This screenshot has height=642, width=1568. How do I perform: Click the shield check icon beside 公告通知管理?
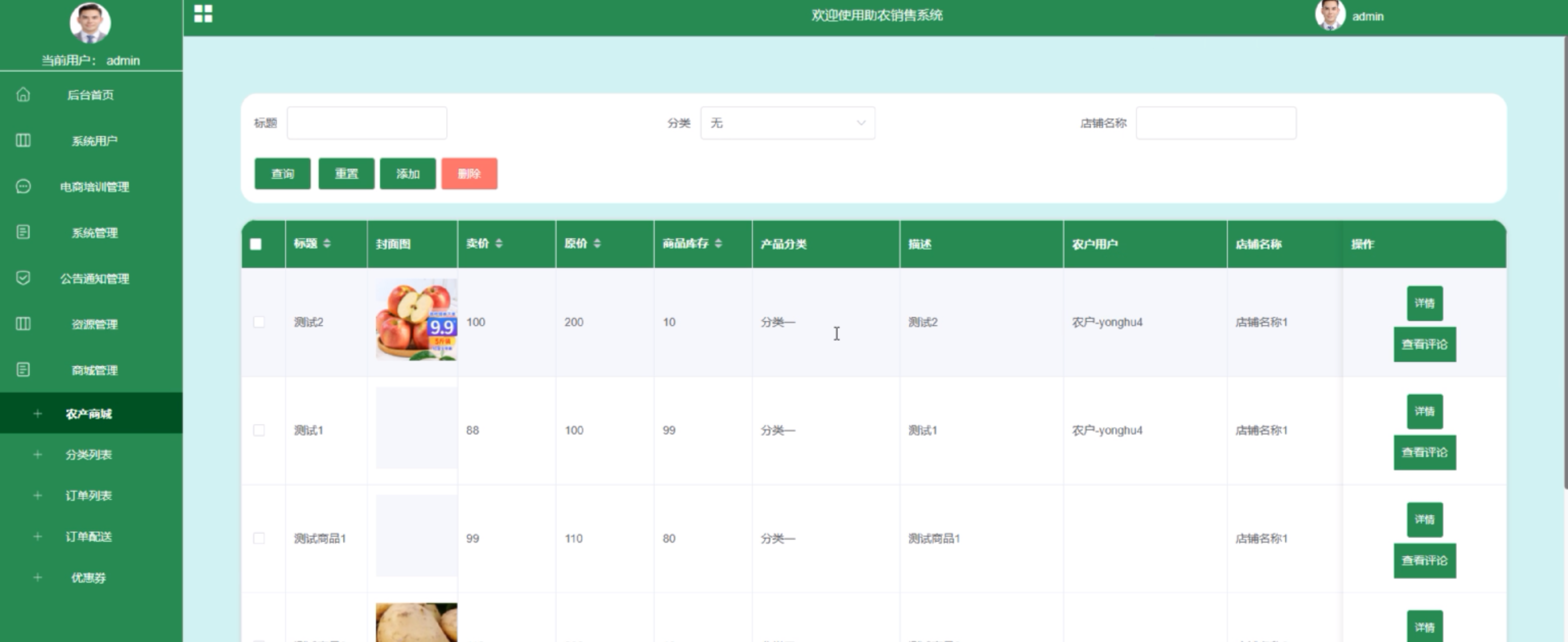23,279
